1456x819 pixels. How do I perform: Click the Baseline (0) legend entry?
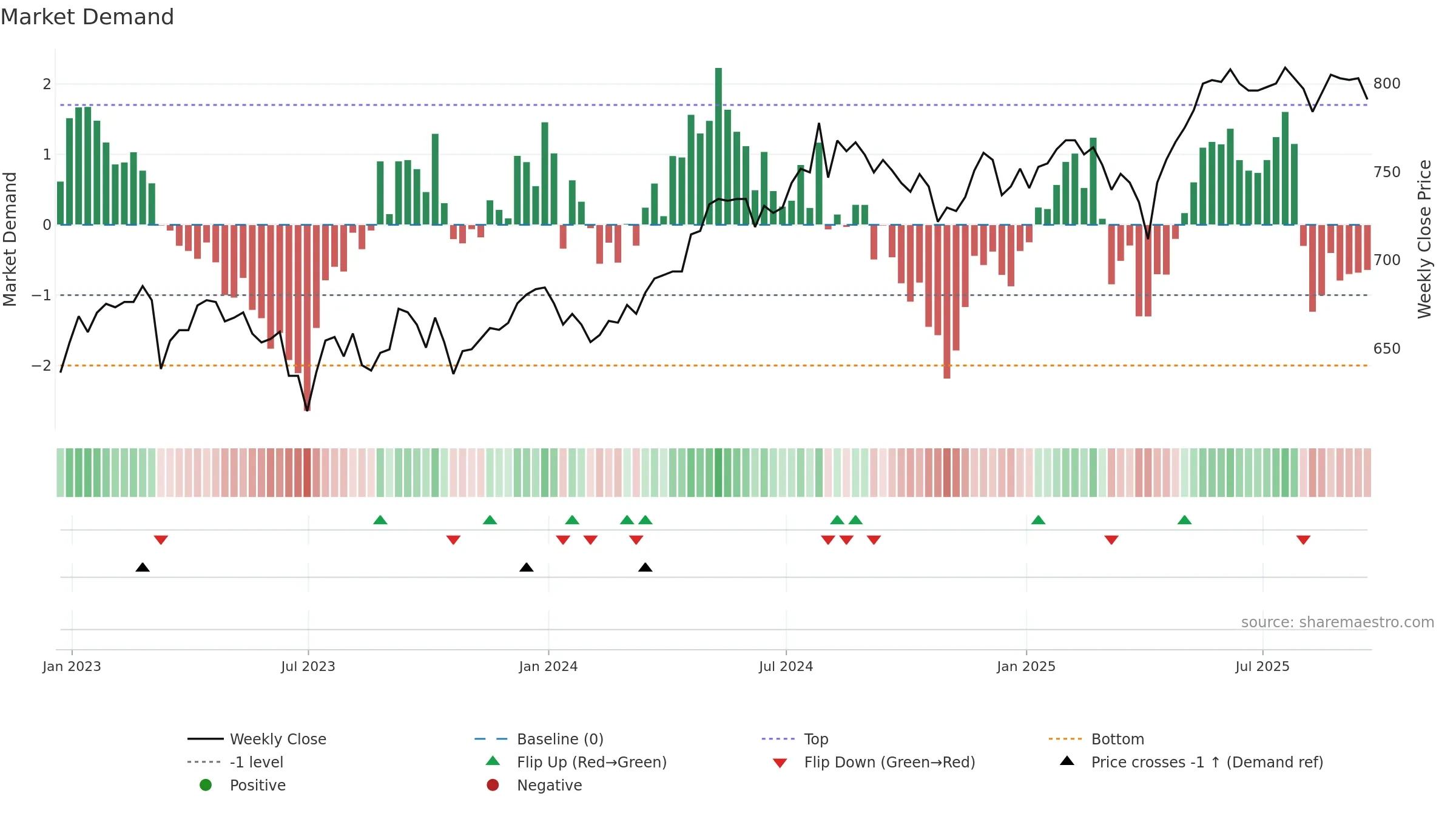pyautogui.click(x=539, y=739)
